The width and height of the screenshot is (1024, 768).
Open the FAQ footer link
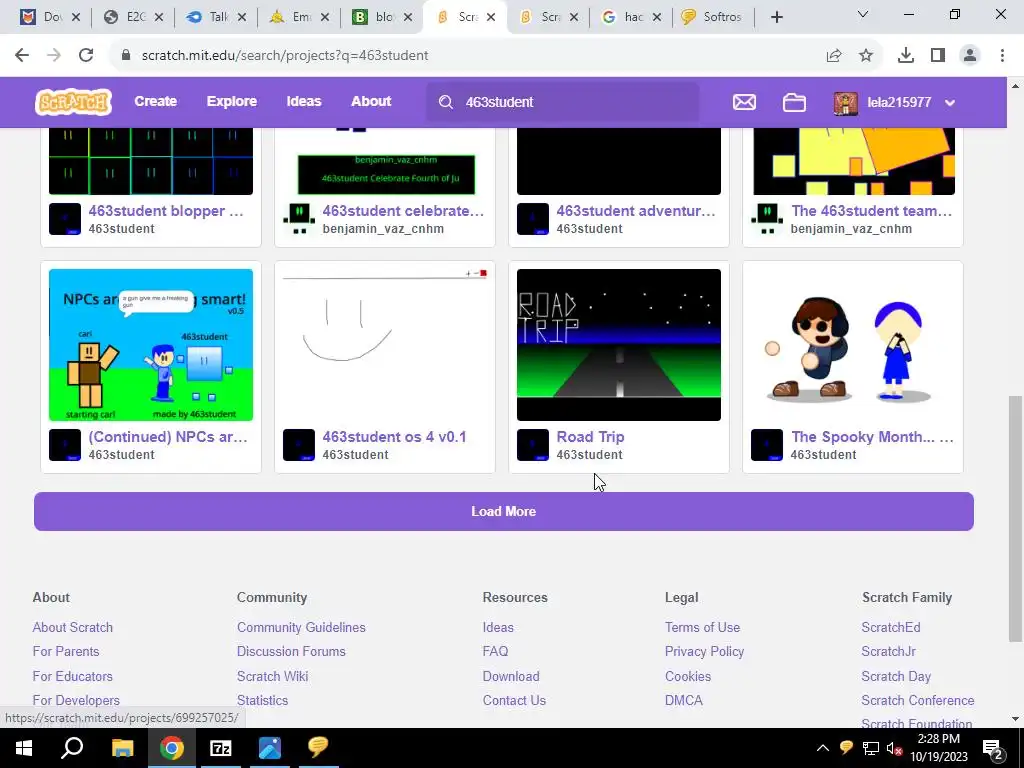point(495,651)
